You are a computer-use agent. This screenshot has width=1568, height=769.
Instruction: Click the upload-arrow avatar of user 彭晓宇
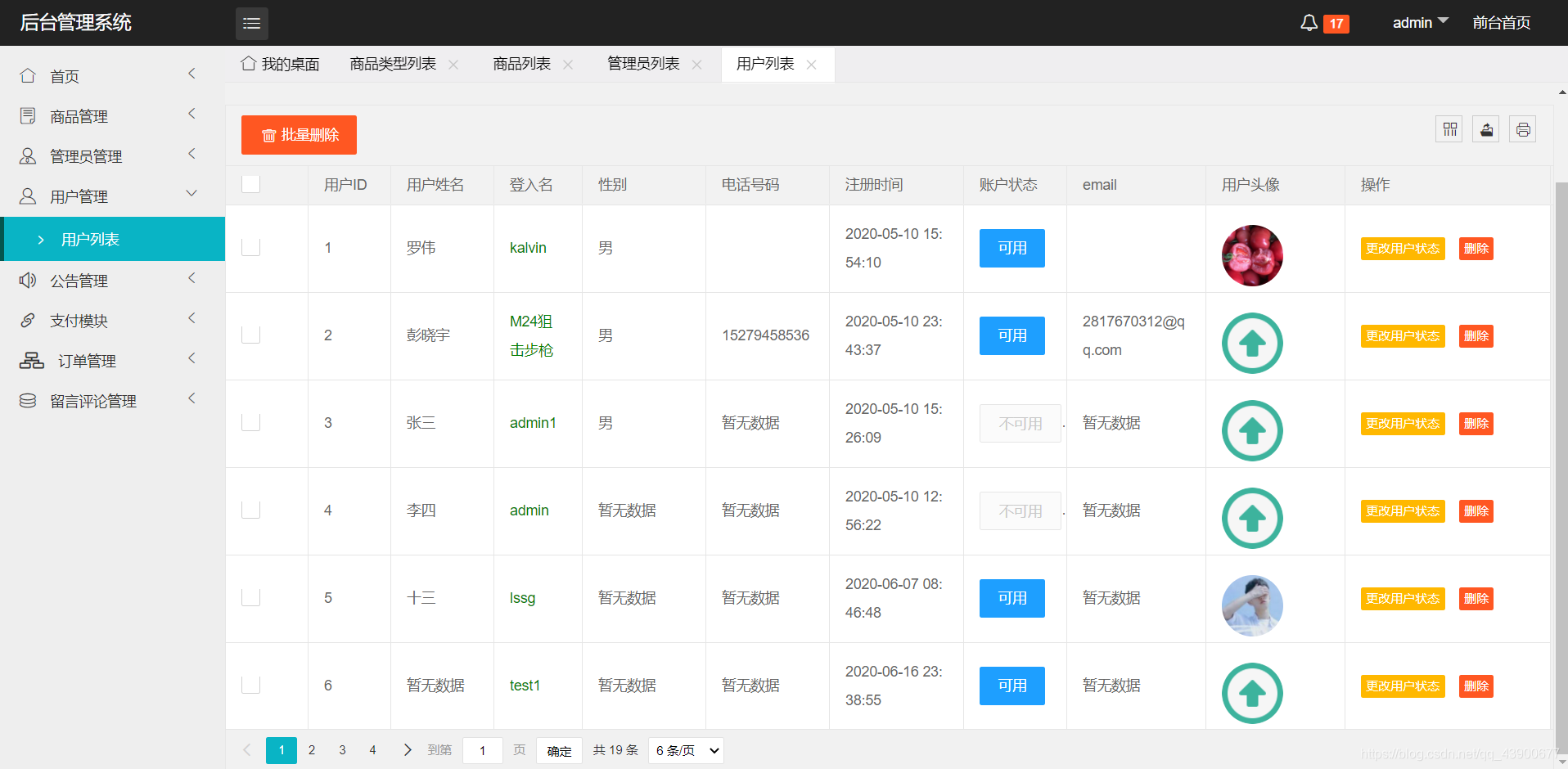[x=1252, y=343]
